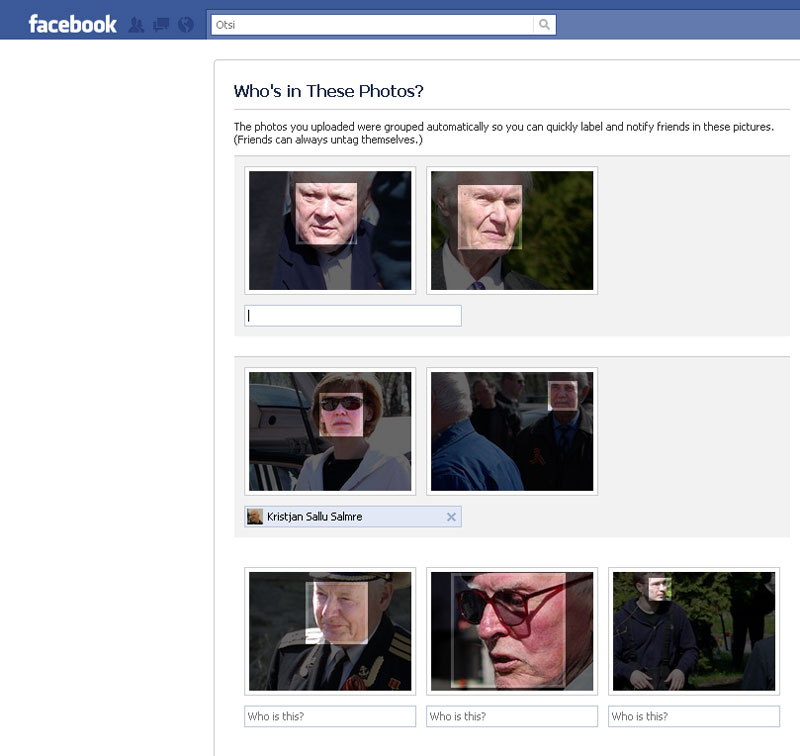The width and height of the screenshot is (800, 756).
Task: Click the small avatar in the name tag
Action: click(x=255, y=517)
